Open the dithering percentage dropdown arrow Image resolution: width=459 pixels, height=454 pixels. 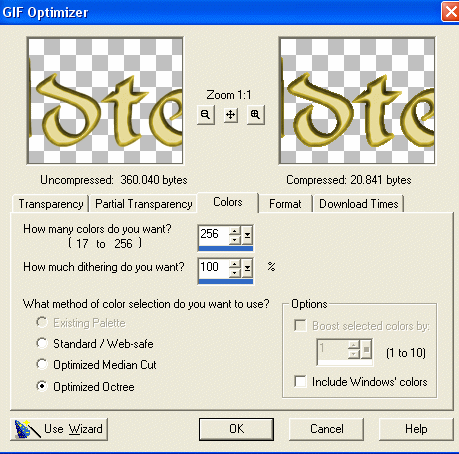247,268
